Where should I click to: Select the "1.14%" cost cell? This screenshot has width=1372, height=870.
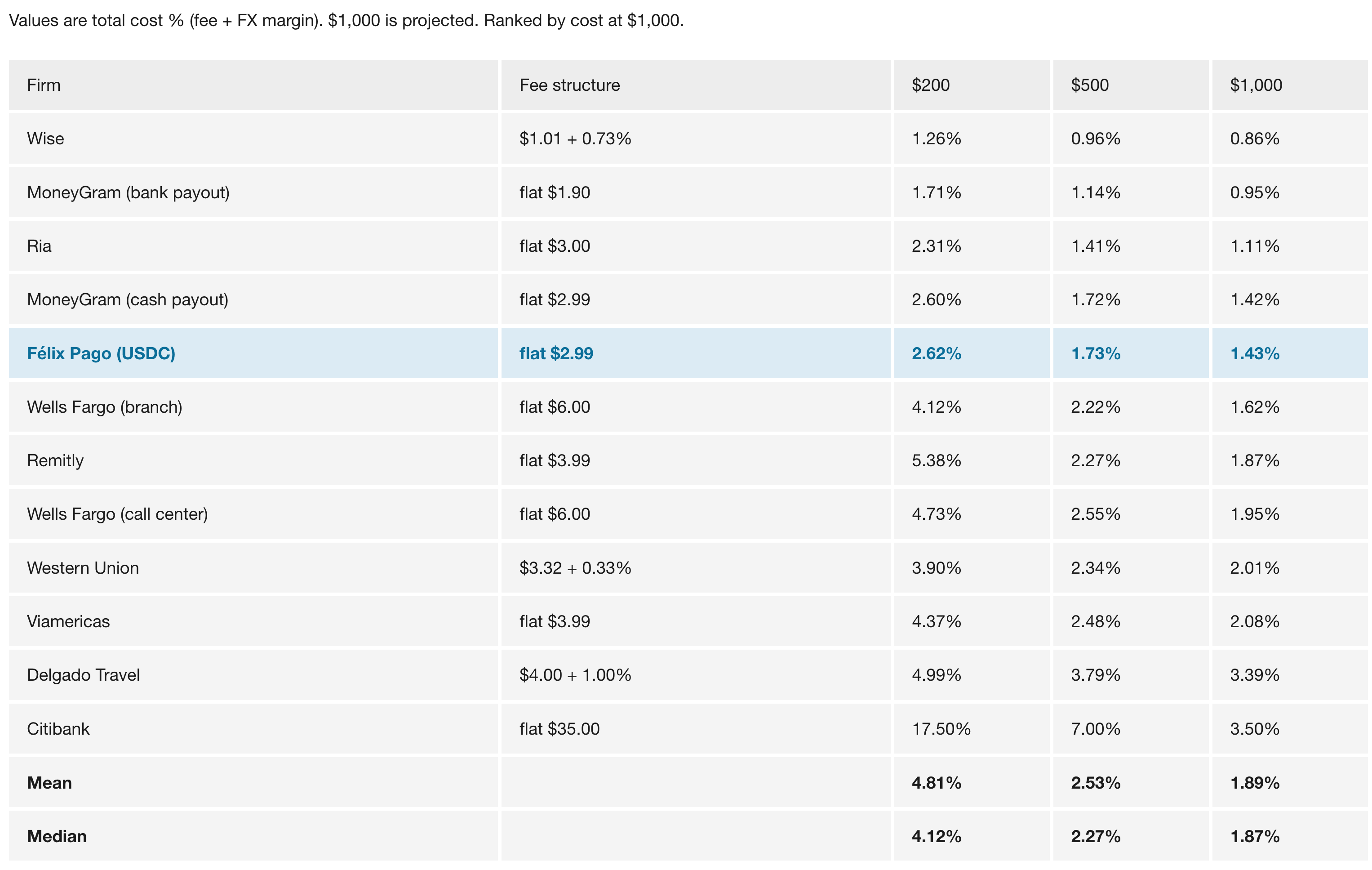[x=1130, y=192]
